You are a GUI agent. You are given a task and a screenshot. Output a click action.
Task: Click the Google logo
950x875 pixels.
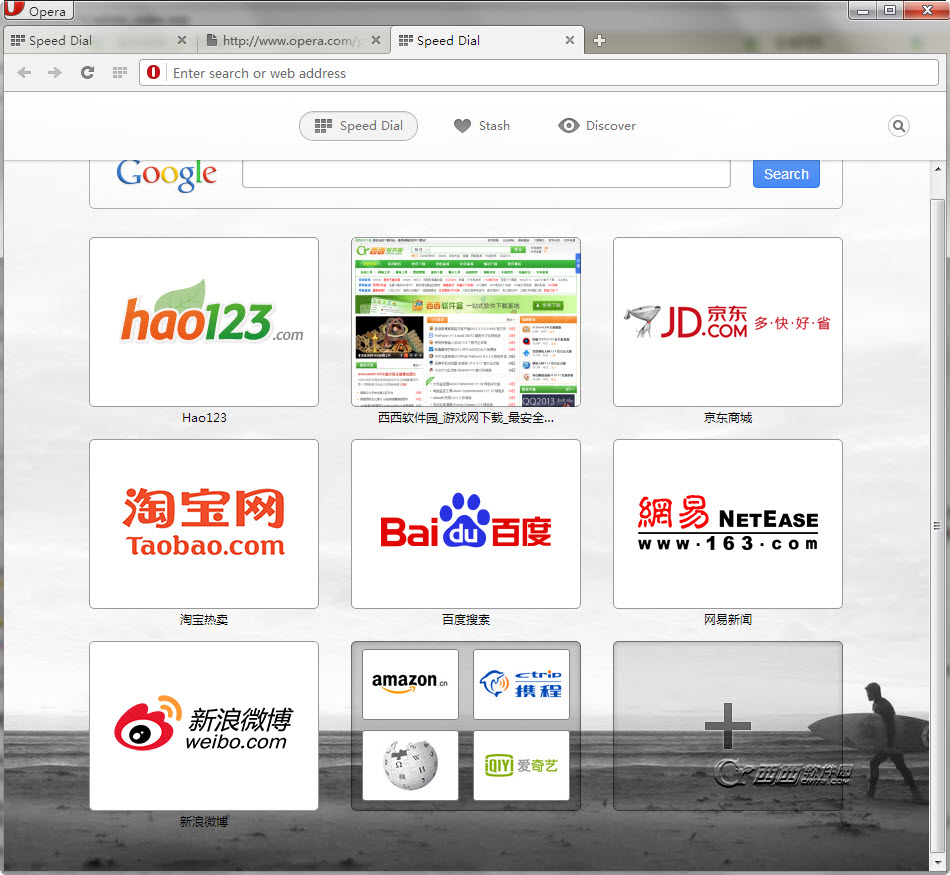167,174
